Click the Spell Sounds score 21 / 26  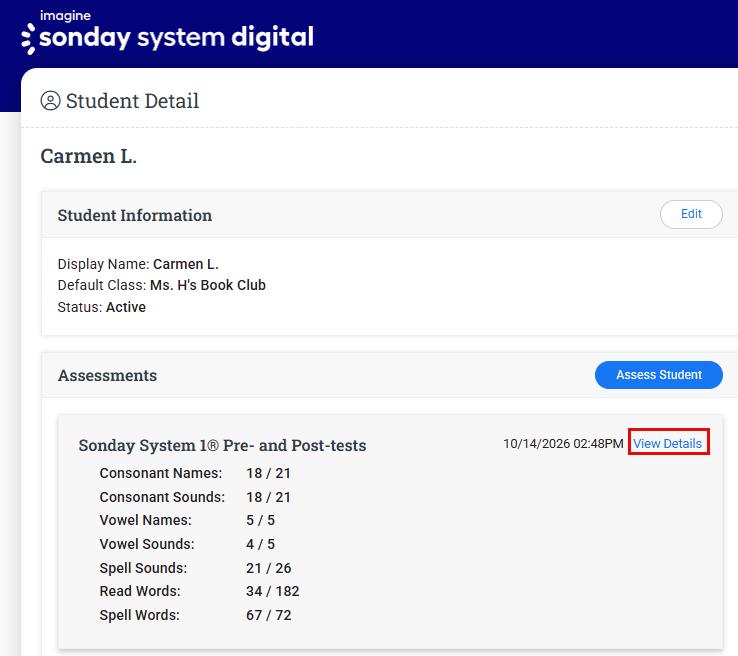269,568
